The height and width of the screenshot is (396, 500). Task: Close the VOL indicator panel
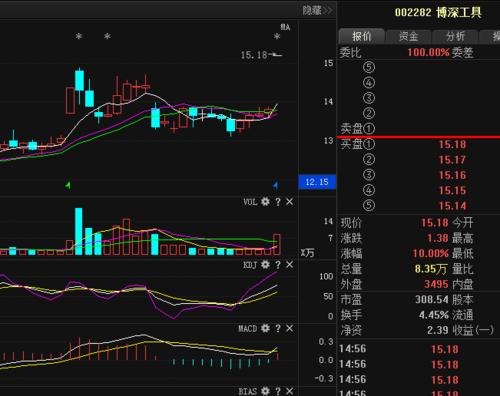coord(290,201)
